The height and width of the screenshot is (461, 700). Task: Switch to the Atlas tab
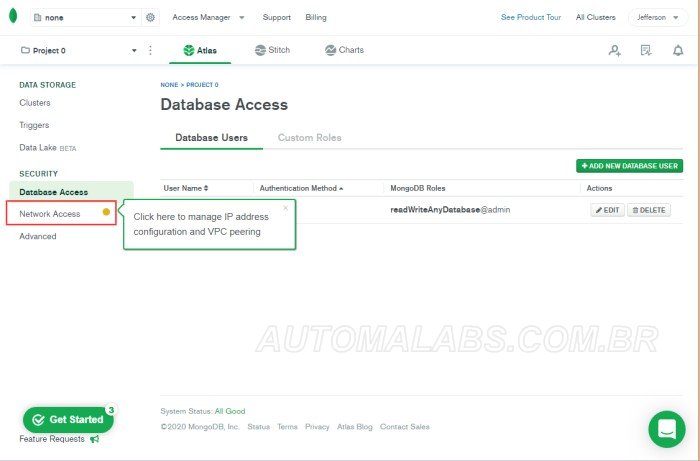200,50
